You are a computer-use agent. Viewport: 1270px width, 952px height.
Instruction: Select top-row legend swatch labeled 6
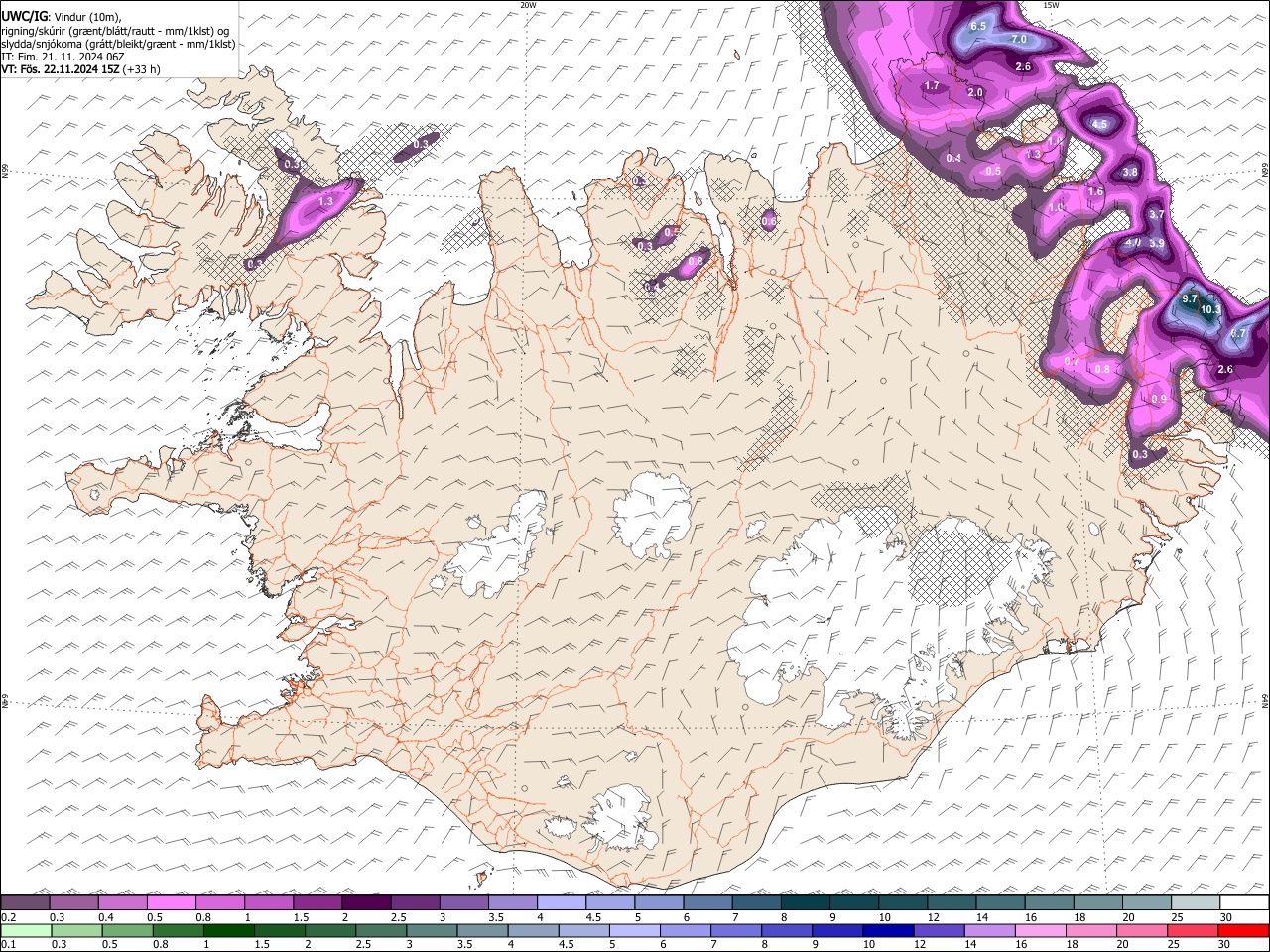(x=707, y=903)
